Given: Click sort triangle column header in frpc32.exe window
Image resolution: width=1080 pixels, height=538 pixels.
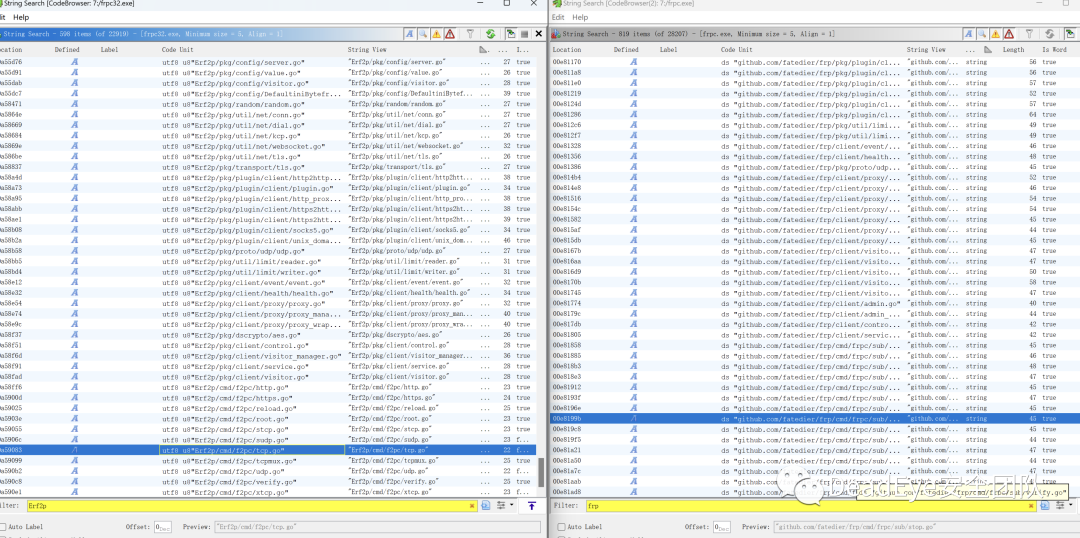Looking at the screenshot, I should 483,50.
